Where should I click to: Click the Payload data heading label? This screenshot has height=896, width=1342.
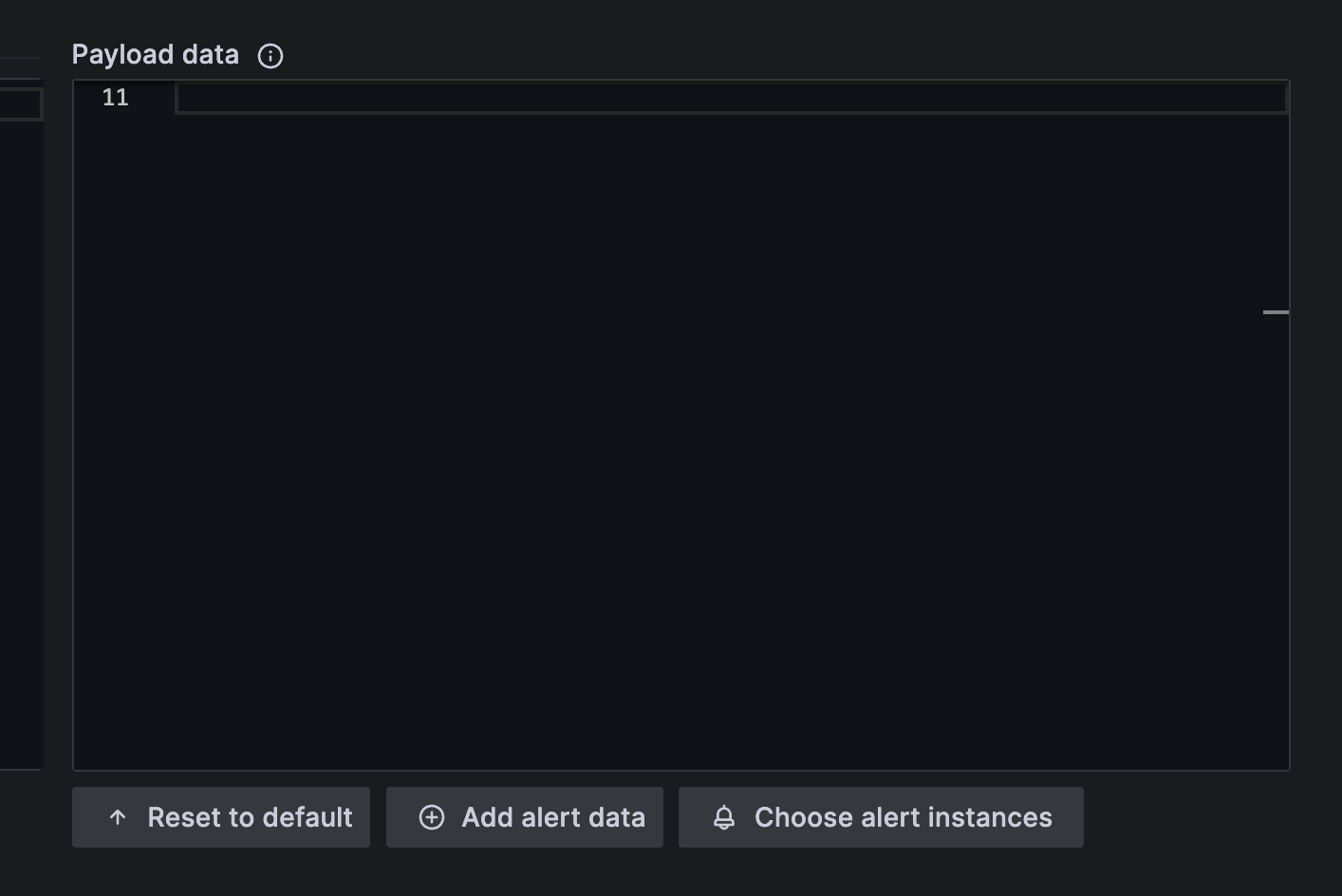click(x=155, y=54)
